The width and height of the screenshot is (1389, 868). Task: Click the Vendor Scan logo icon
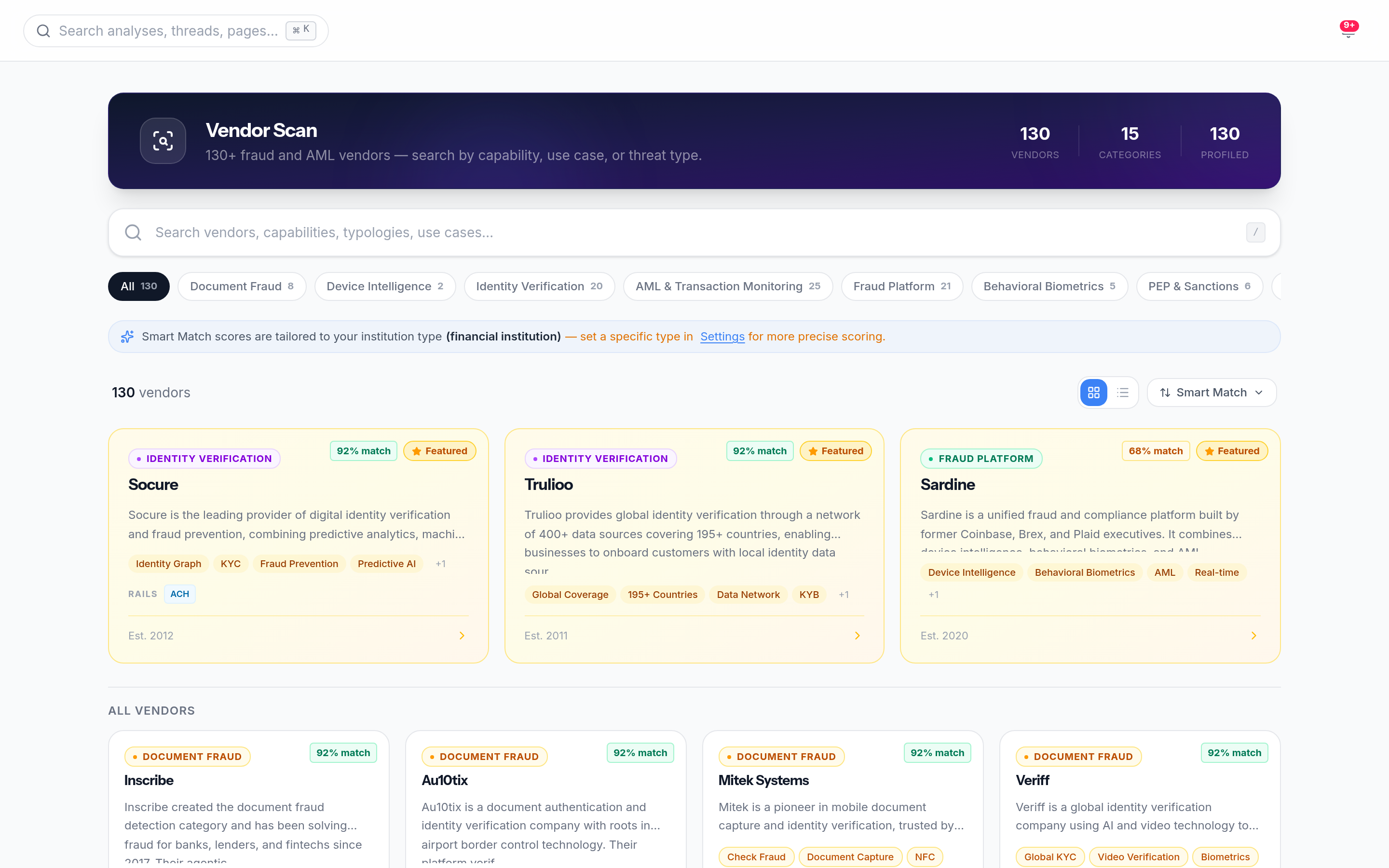point(163,141)
